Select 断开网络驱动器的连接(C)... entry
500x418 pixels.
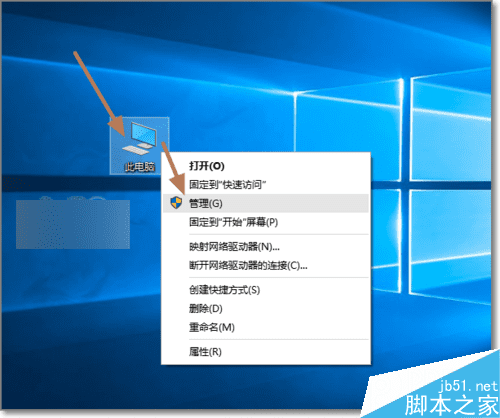[266, 265]
